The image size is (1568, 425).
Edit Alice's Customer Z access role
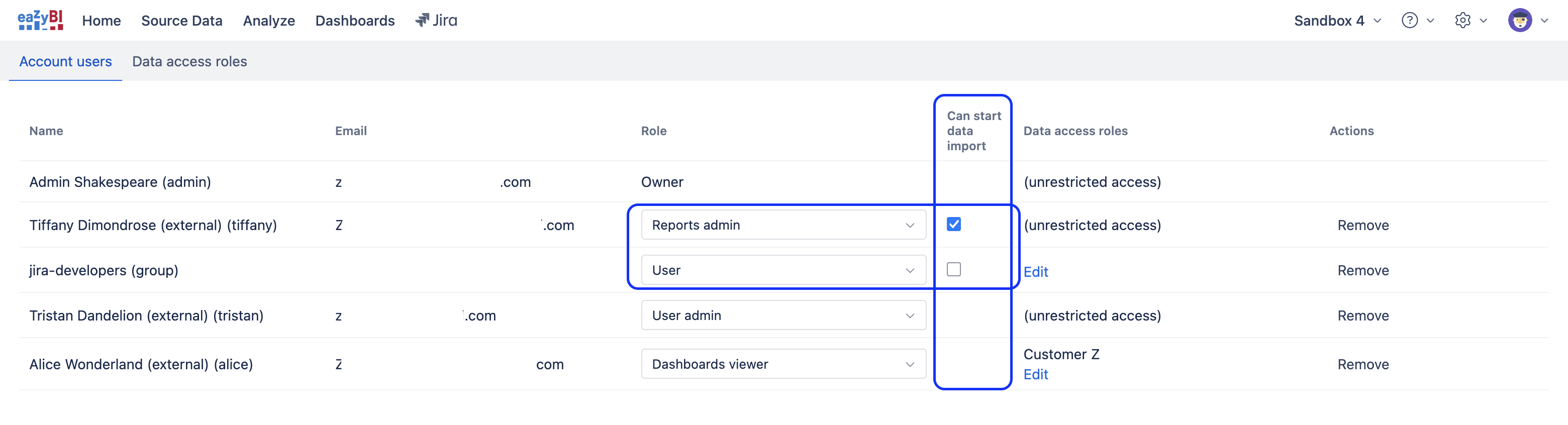click(1035, 374)
